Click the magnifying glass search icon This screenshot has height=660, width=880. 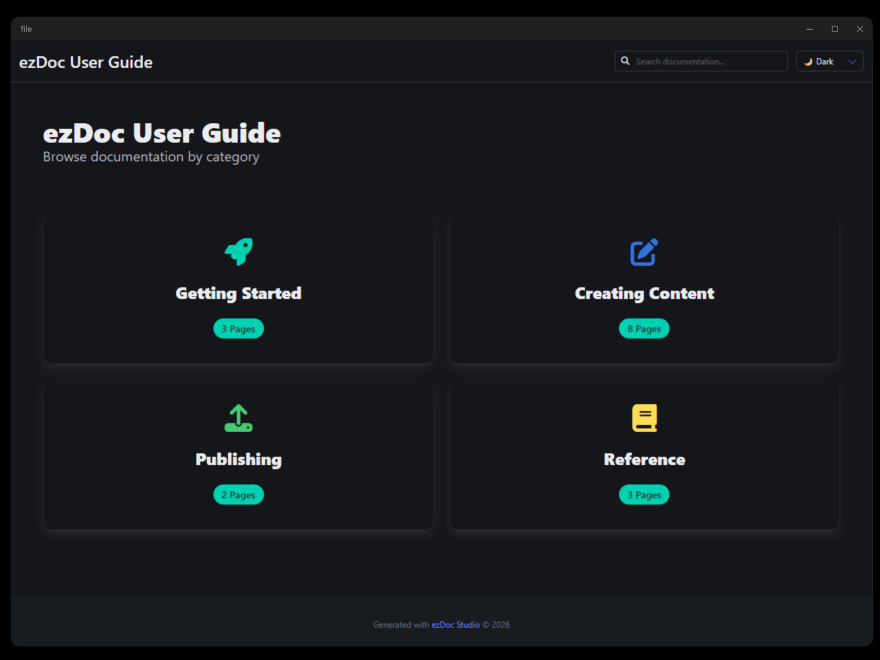pyautogui.click(x=626, y=61)
